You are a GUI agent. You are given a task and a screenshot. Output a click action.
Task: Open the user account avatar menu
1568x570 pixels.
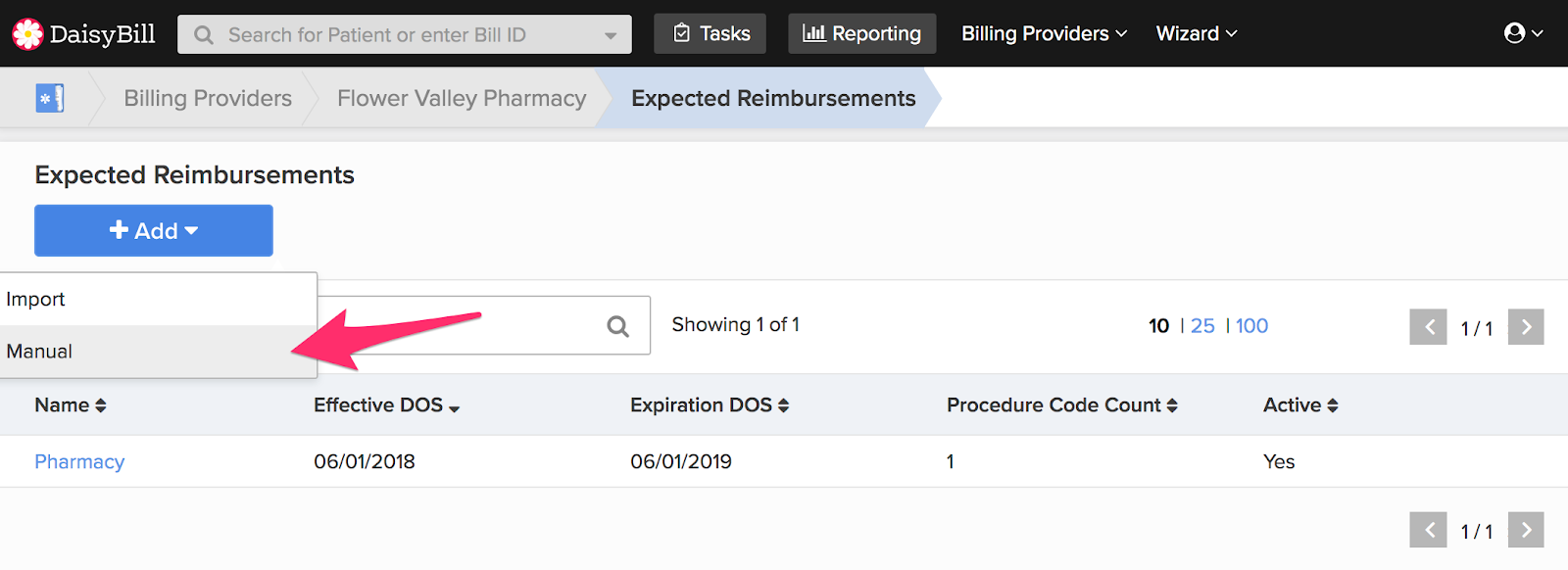point(1523,33)
